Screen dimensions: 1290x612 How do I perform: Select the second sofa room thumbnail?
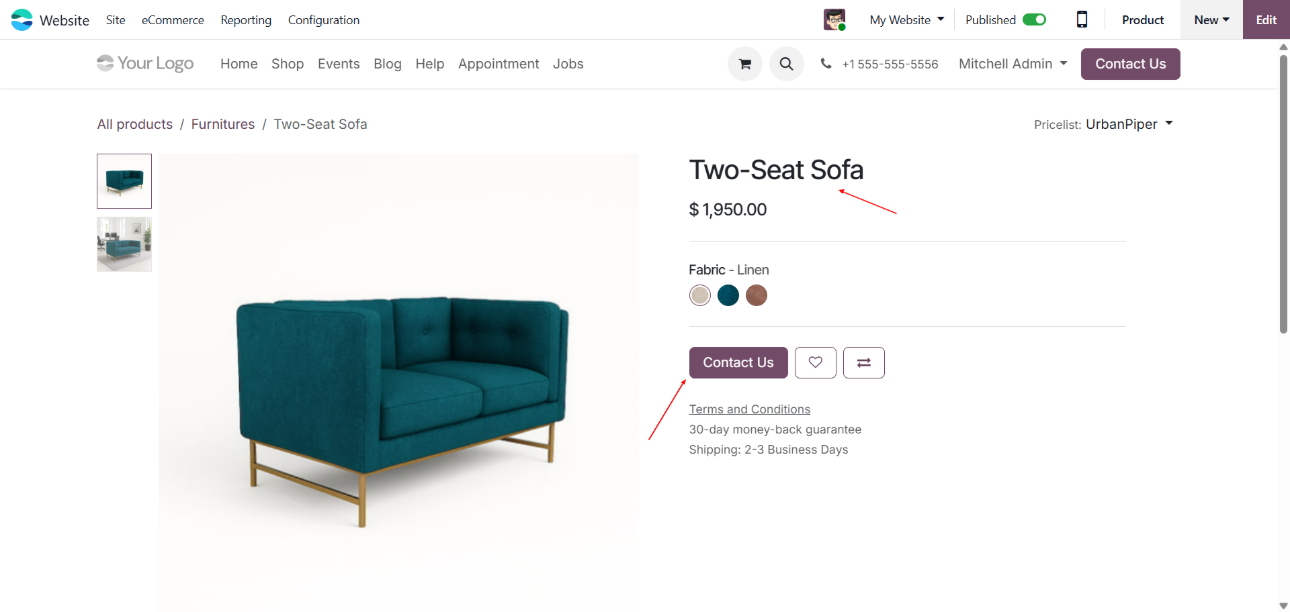click(x=124, y=244)
